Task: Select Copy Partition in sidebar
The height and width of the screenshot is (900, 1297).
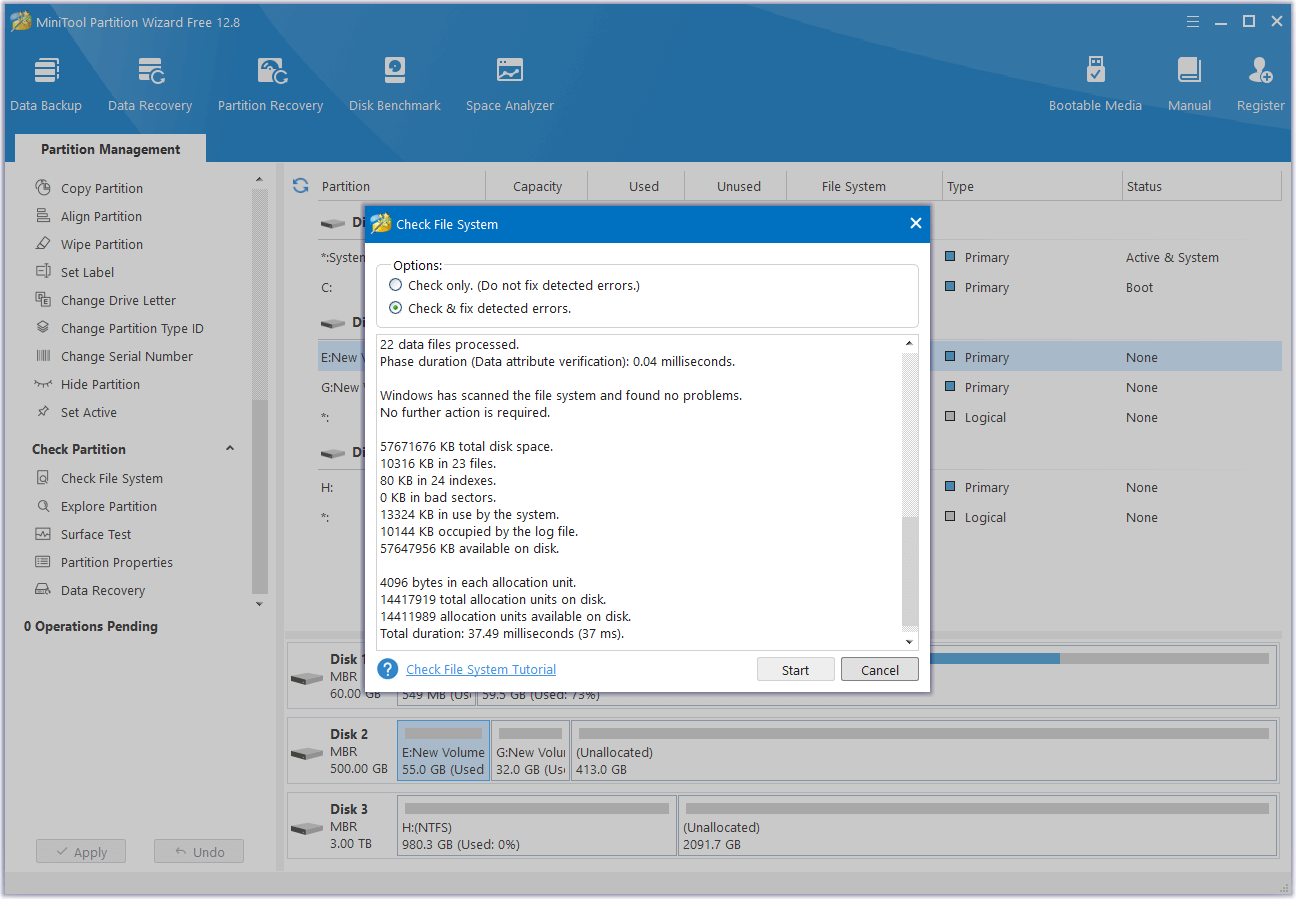Action: (101, 188)
